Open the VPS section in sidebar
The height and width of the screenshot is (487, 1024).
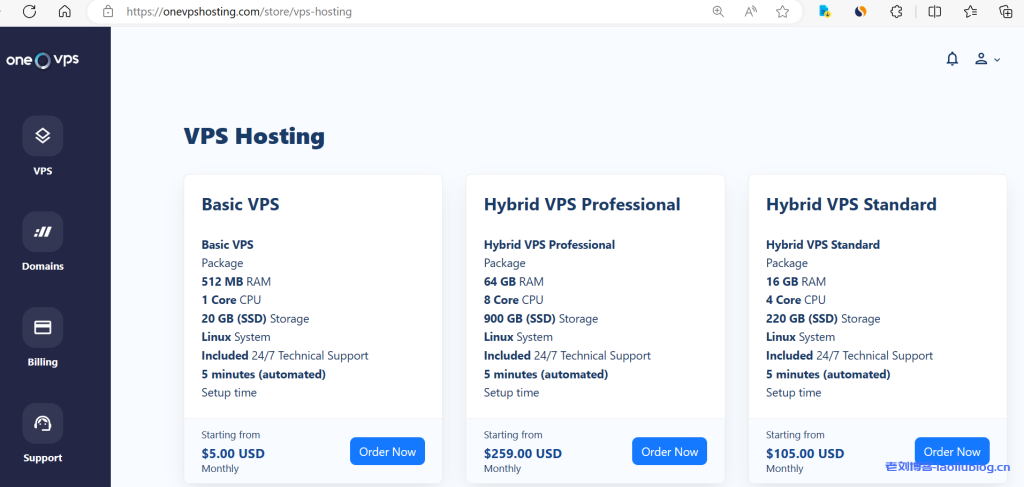pos(42,136)
